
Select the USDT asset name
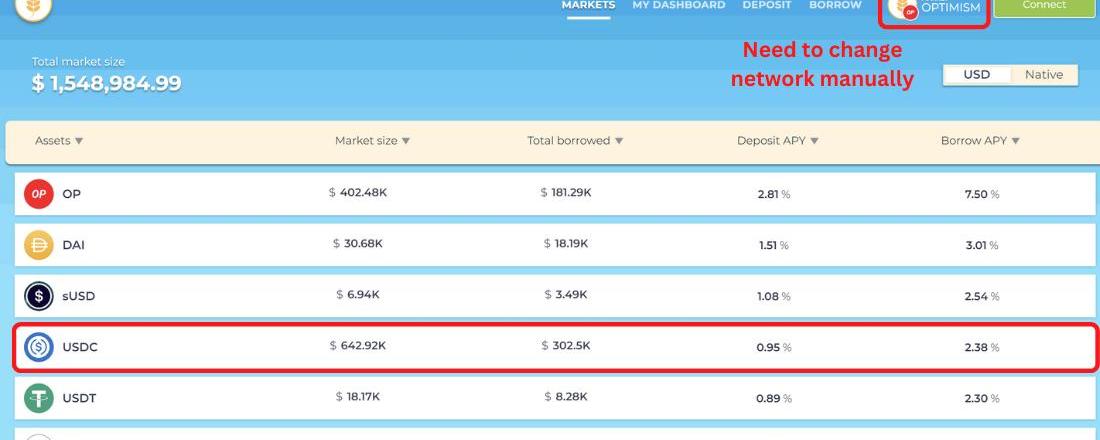click(79, 398)
